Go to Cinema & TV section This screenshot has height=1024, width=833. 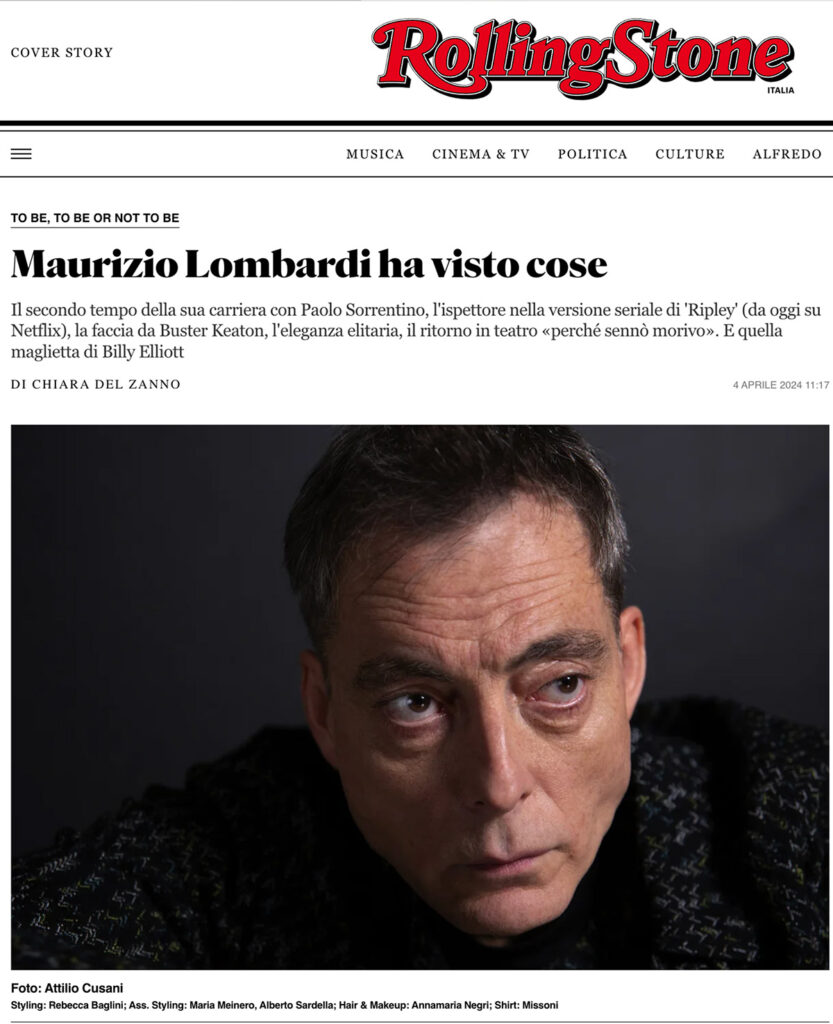tap(480, 154)
